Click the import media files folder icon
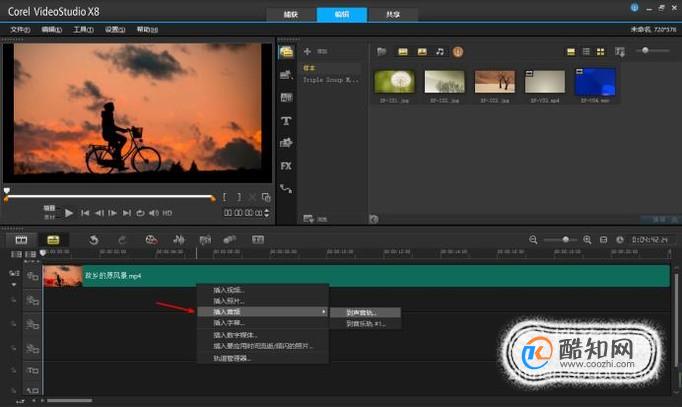This screenshot has height=407, width=682. 381,52
